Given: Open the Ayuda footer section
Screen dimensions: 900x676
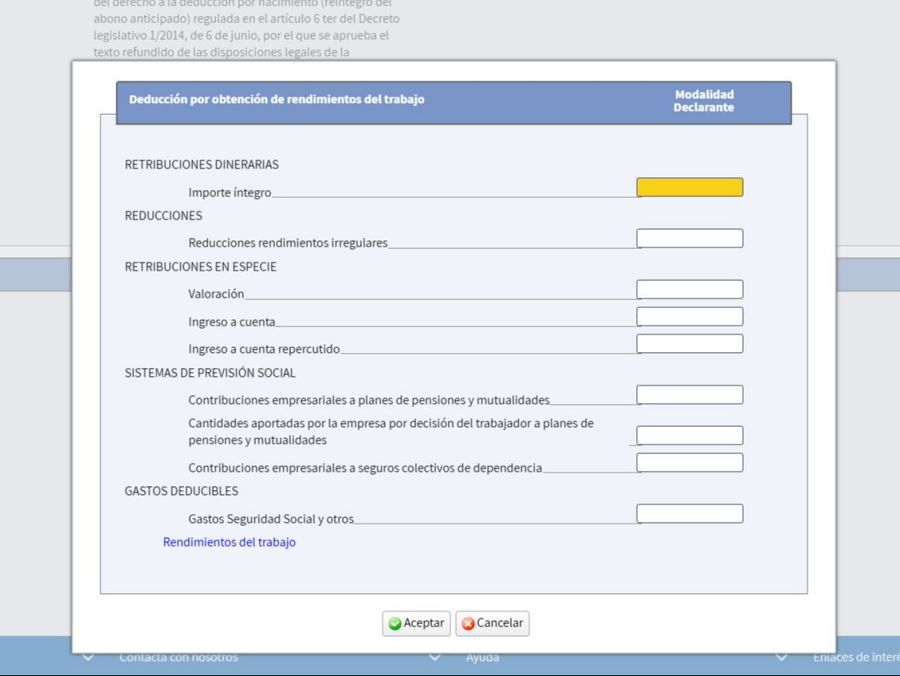Looking at the screenshot, I should [482, 658].
